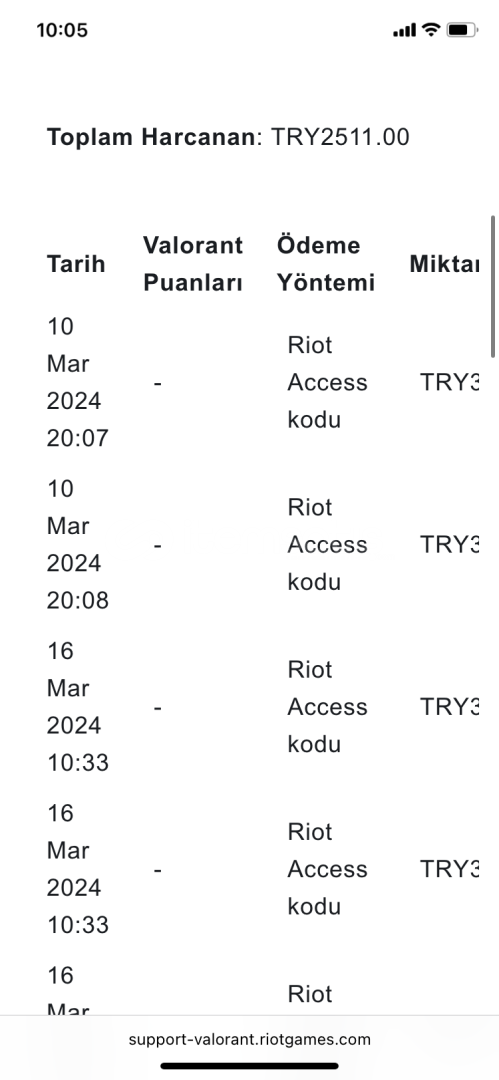Click Riot Access kodu in the 20:08 row

pos(327,545)
